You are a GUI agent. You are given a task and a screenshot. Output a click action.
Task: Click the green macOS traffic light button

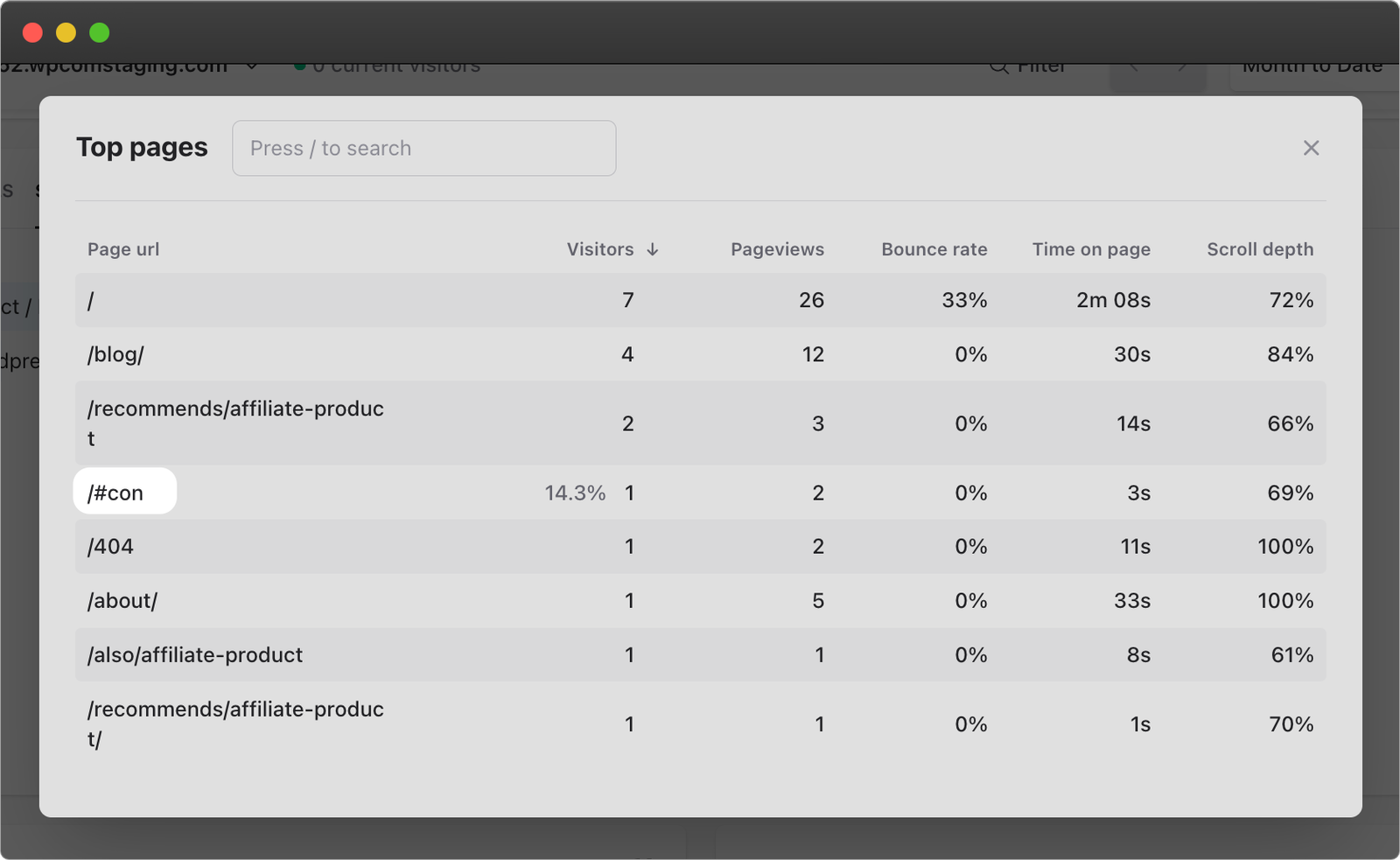pos(101,32)
